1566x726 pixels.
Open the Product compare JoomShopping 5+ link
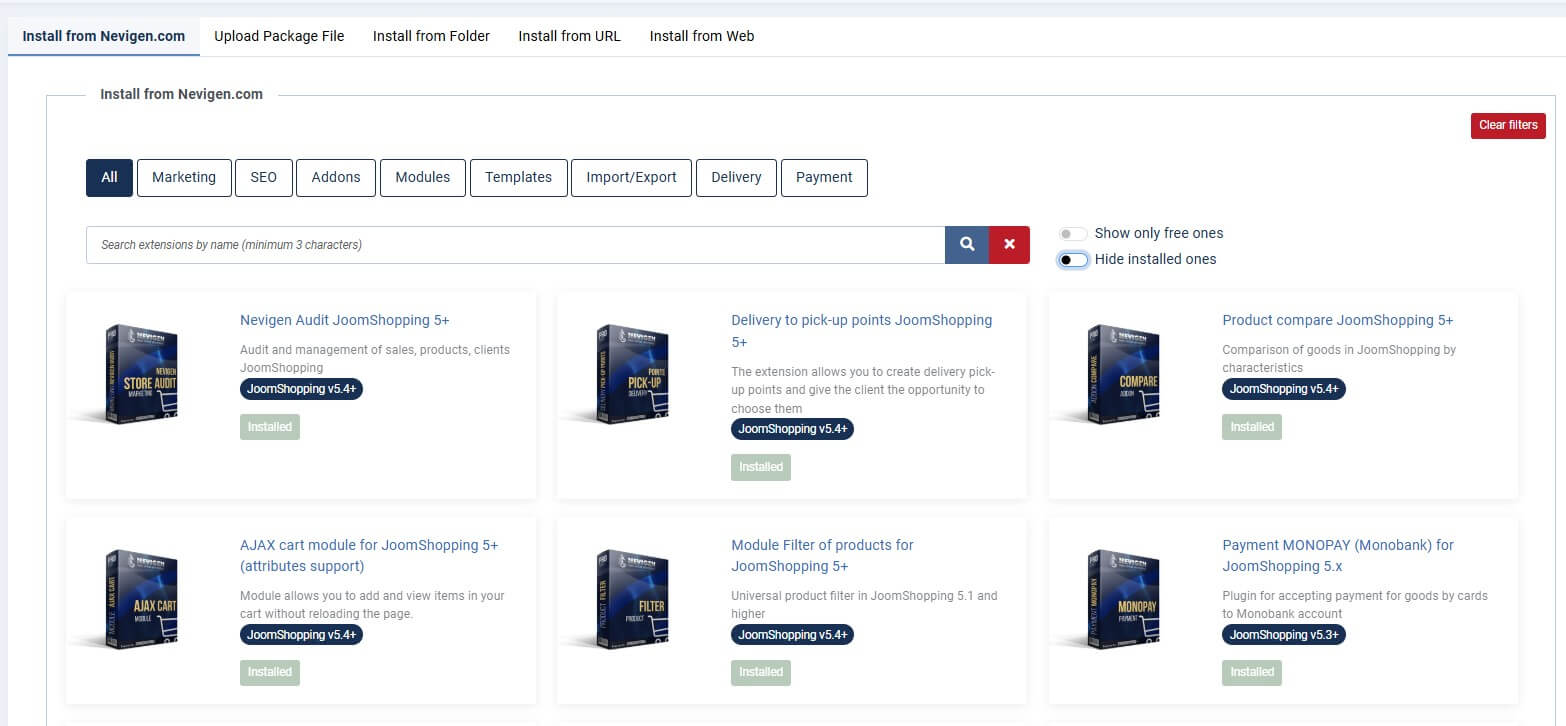click(x=1337, y=319)
